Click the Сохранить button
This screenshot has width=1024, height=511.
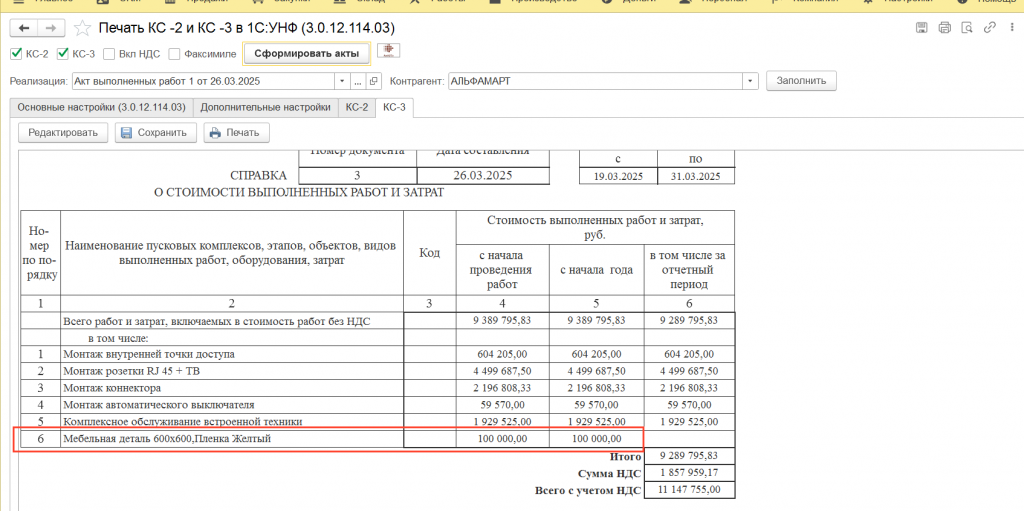pos(155,133)
